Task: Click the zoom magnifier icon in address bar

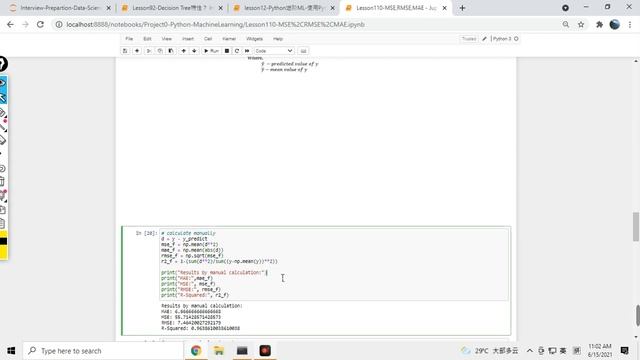Action: click(x=566, y=24)
